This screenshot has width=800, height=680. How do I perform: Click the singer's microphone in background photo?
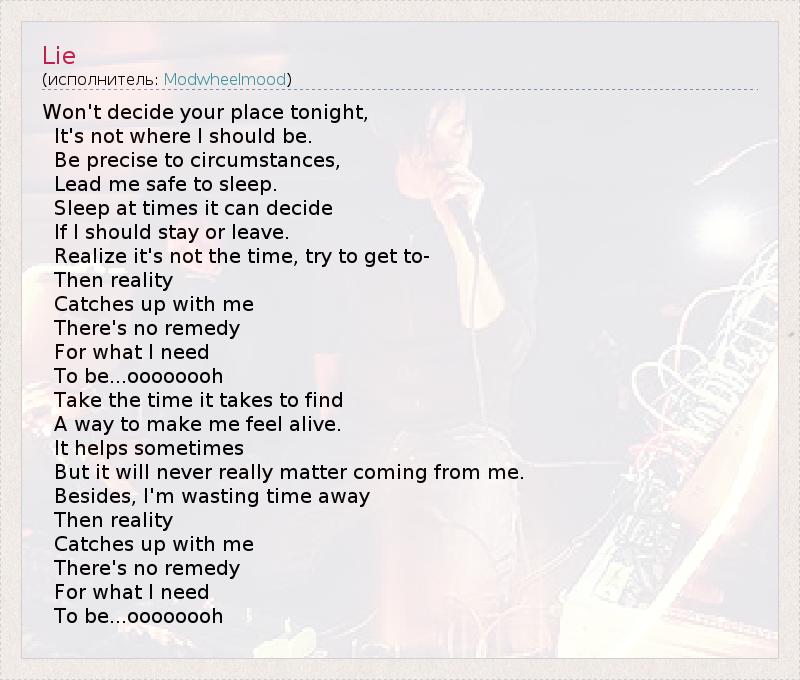click(462, 218)
